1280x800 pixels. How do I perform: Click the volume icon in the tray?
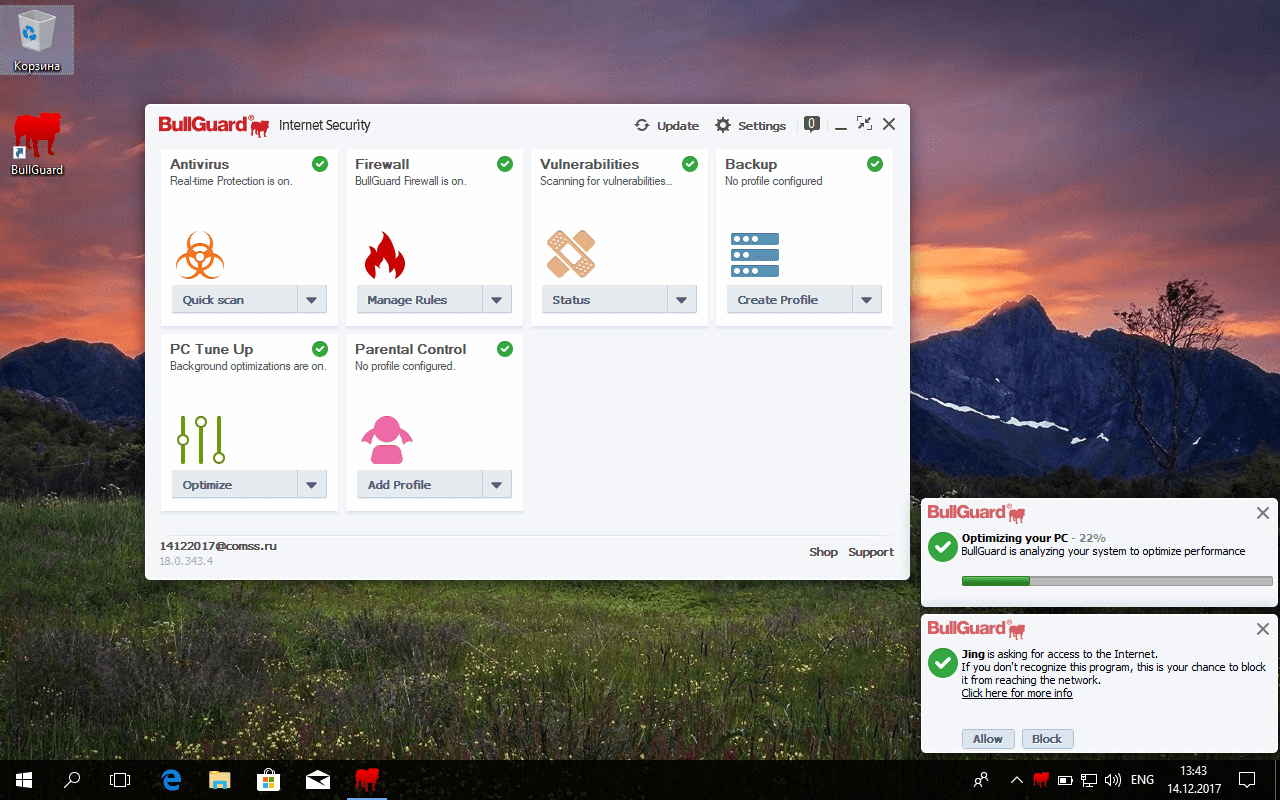click(x=1113, y=779)
